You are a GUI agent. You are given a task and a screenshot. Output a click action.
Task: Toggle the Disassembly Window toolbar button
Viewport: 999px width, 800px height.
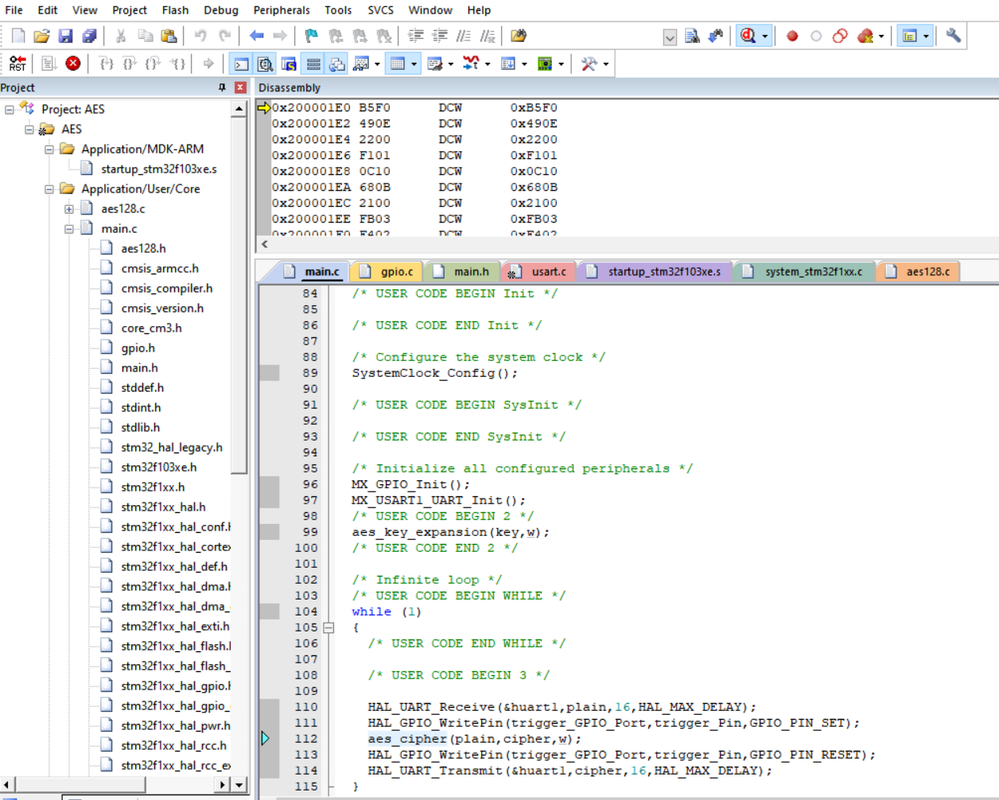[x=265, y=63]
